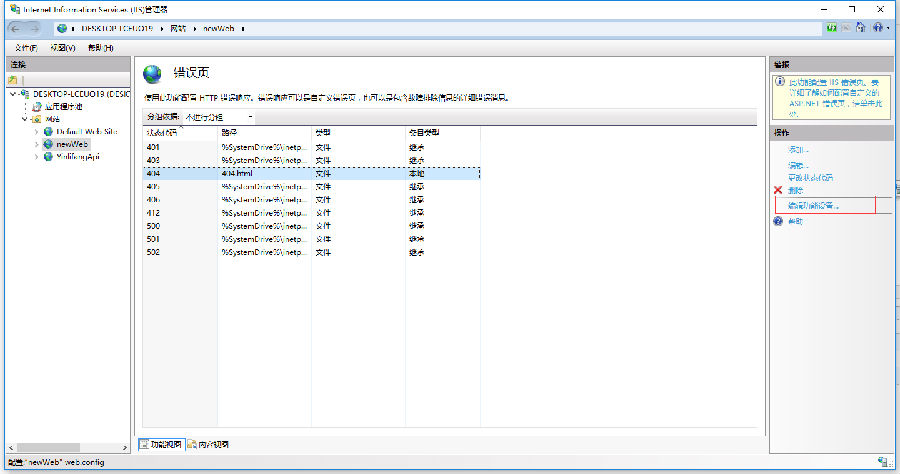Select the 502 error page row
Image resolution: width=900 pixels, height=474 pixels.
(x=311, y=252)
